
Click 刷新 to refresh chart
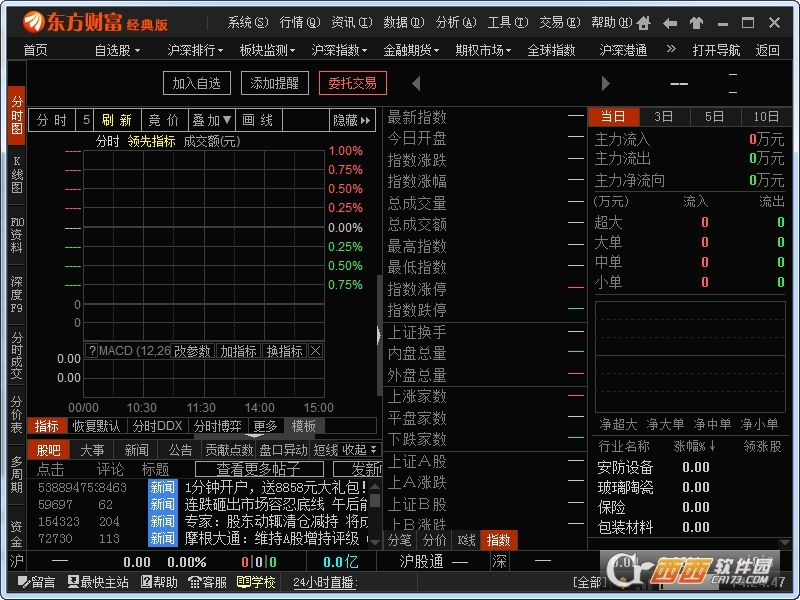pos(117,120)
